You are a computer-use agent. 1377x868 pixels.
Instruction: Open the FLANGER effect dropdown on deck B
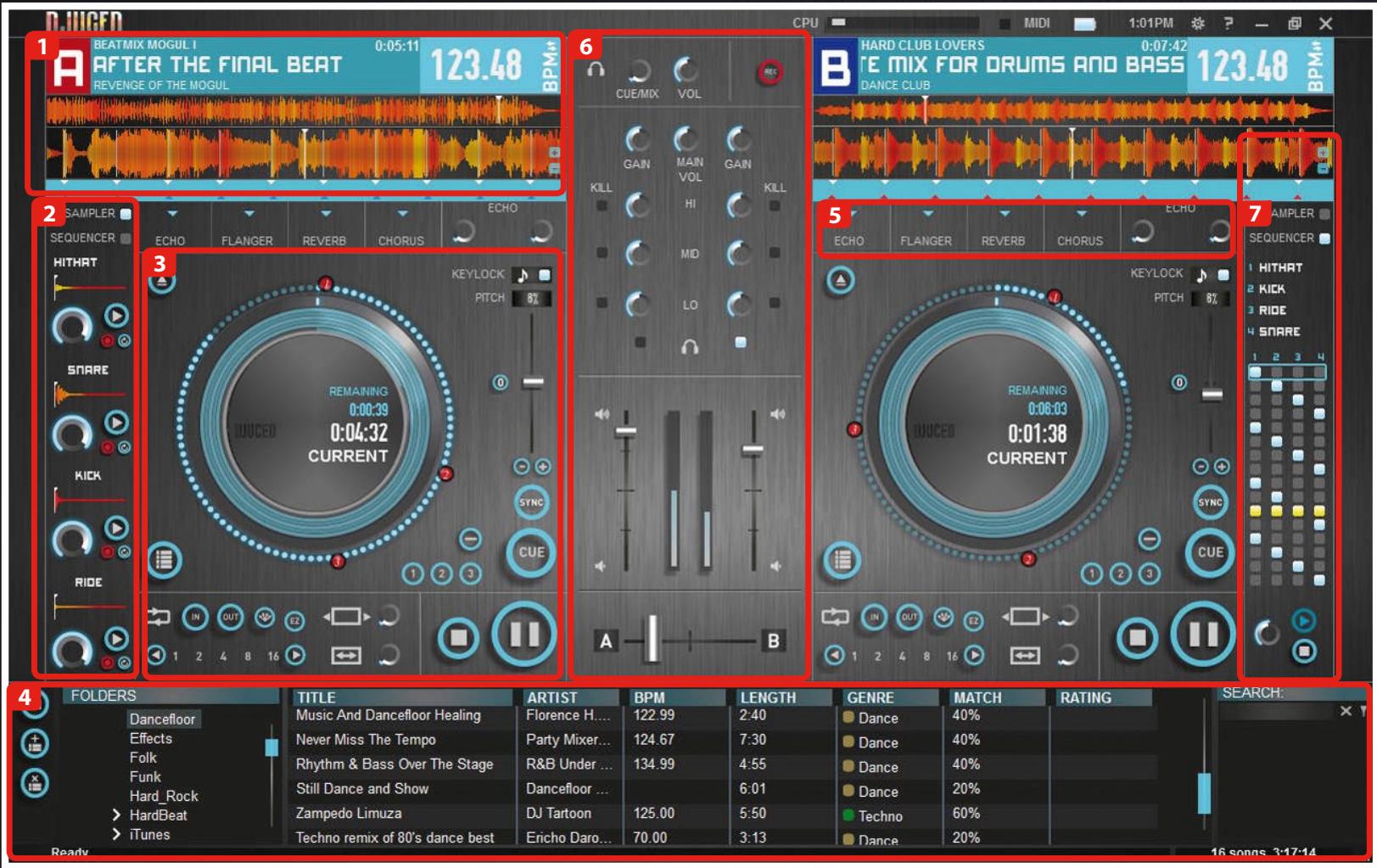[927, 214]
